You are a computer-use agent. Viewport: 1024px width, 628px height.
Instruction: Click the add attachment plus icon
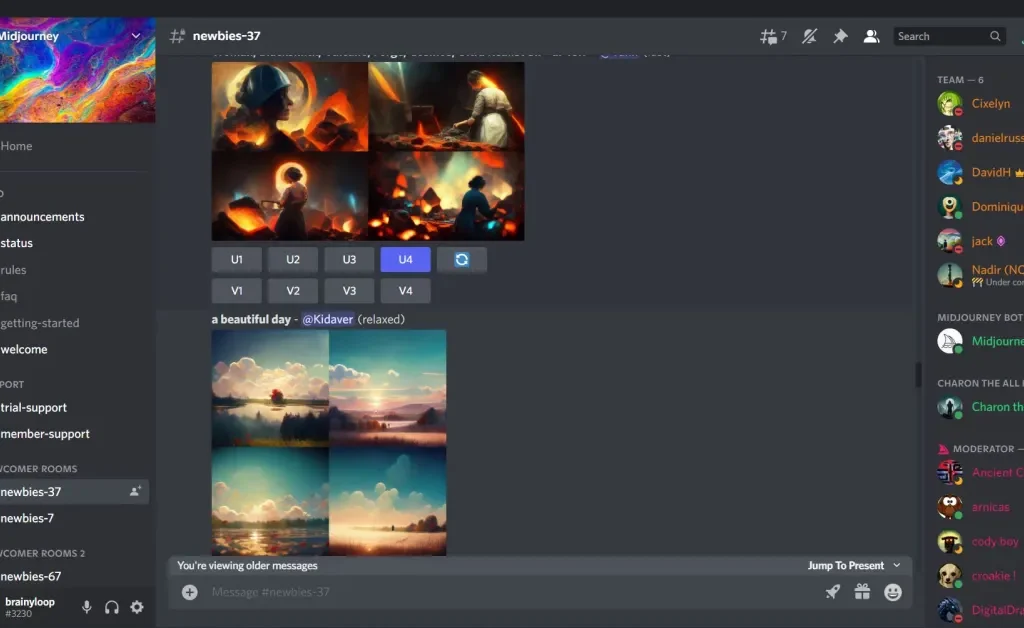click(x=189, y=592)
